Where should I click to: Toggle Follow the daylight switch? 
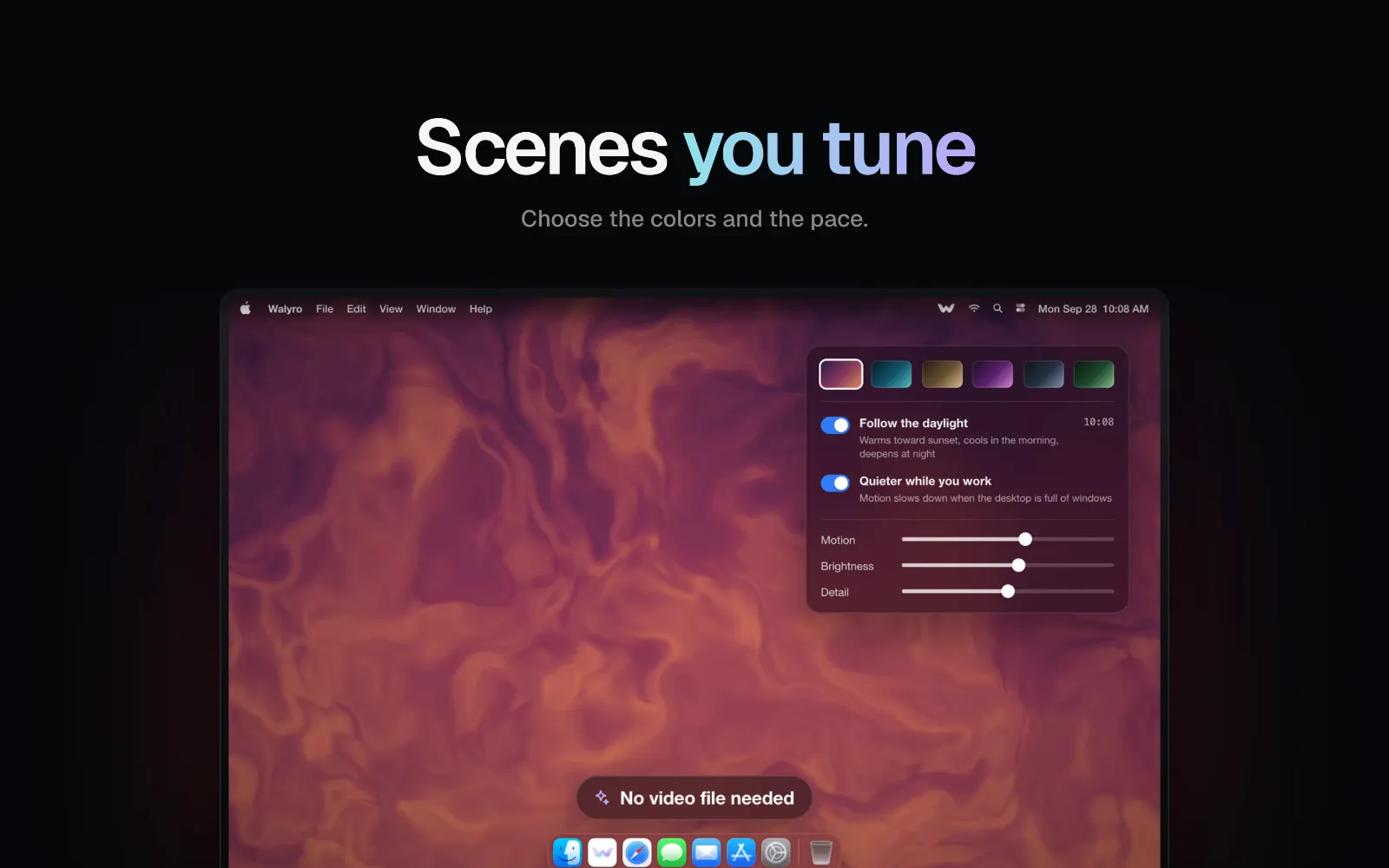point(835,425)
